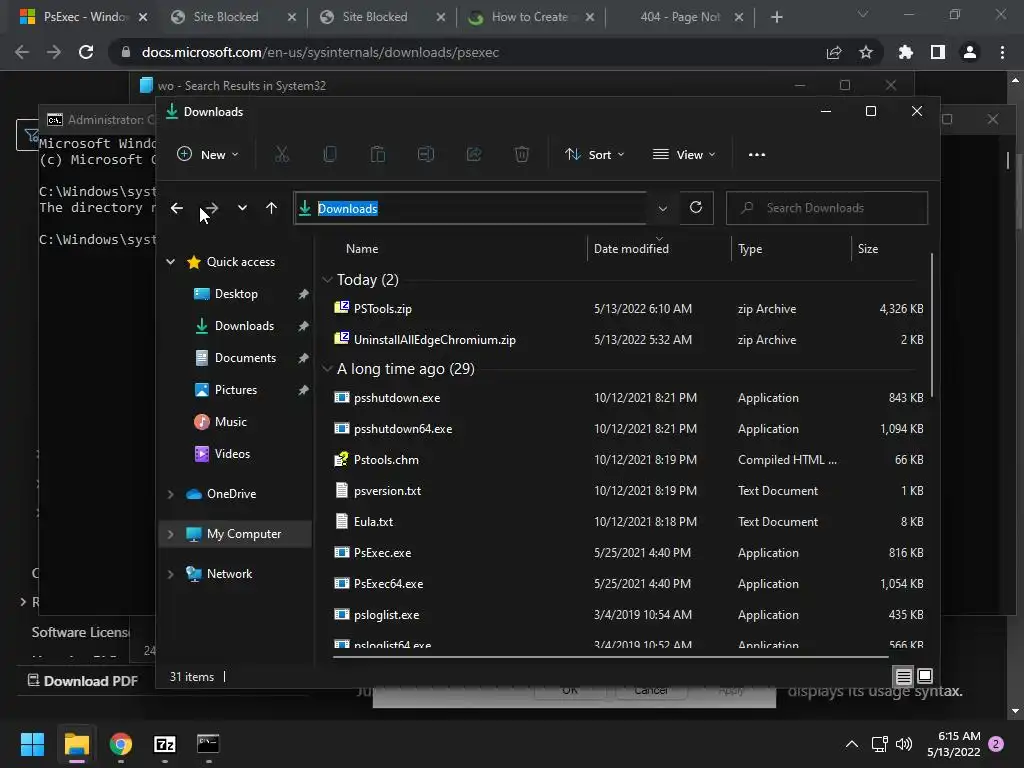This screenshot has width=1024, height=768.
Task: Click Chrome share page icon
Action: (x=834, y=52)
